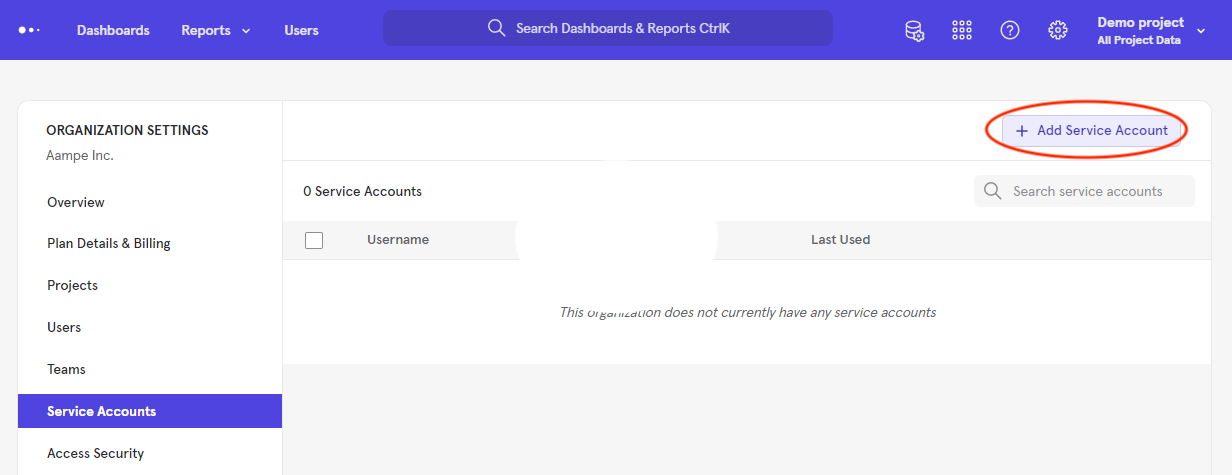This screenshot has height=475, width=1232.
Task: Open Users in the top navigation bar
Action: 301,30
